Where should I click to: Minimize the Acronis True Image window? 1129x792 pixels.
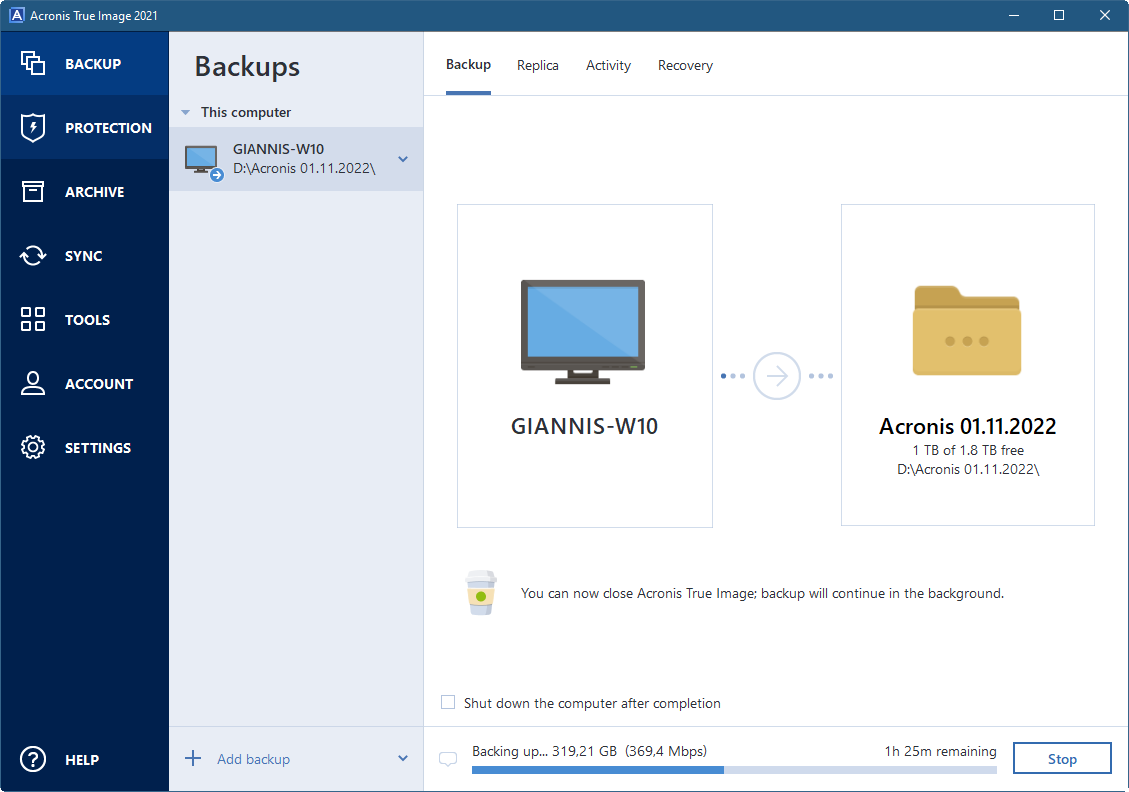tap(1014, 15)
